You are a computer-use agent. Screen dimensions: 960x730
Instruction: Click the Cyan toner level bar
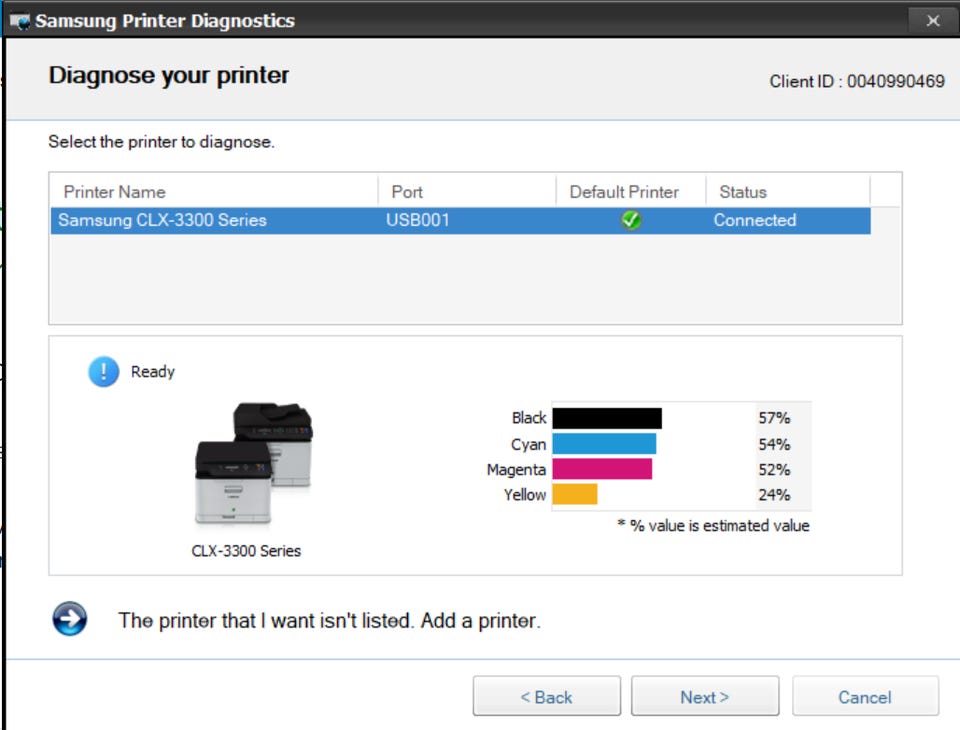604,444
